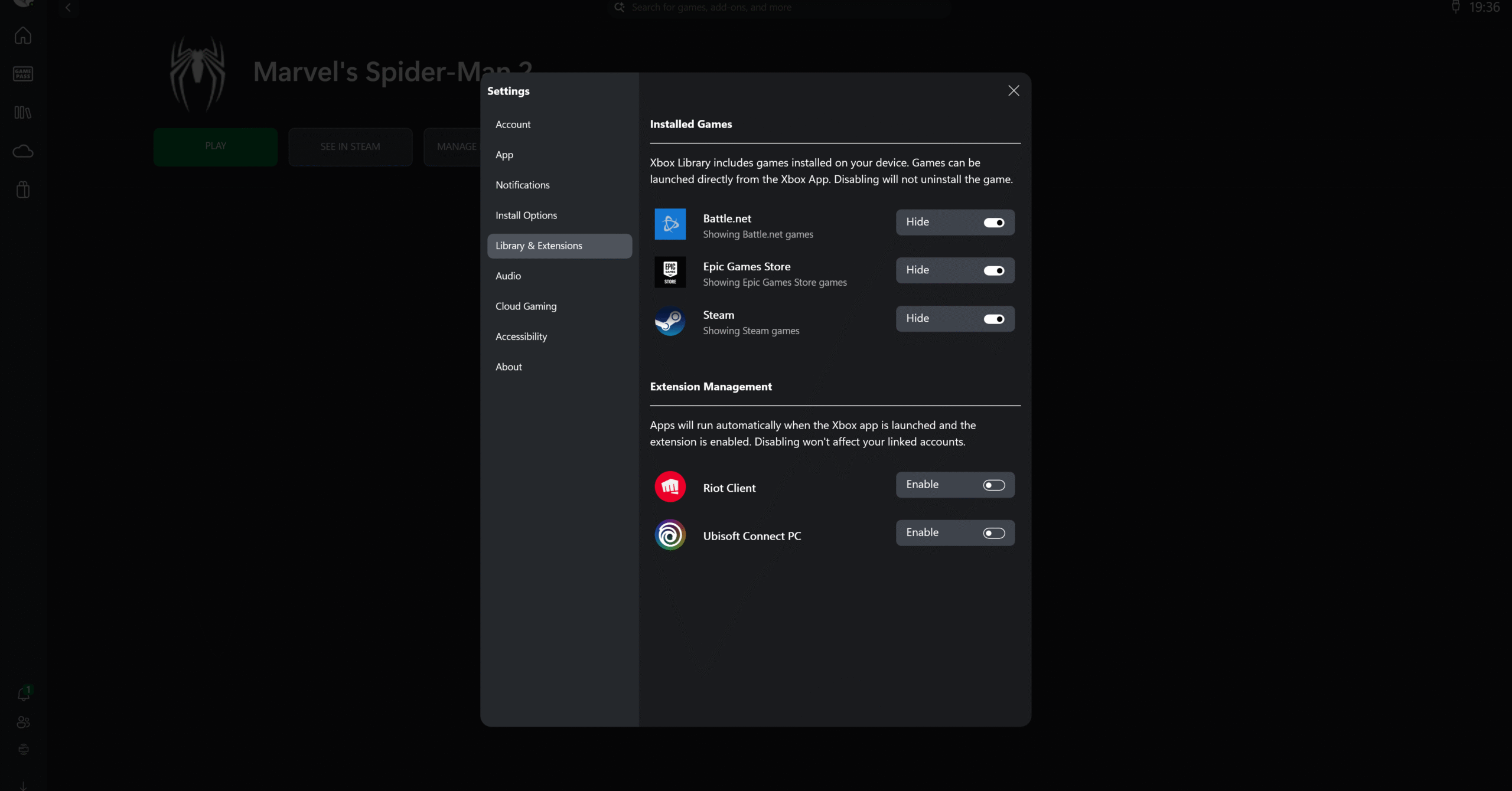
Task: Open the notifications bell icon
Action: click(x=24, y=694)
